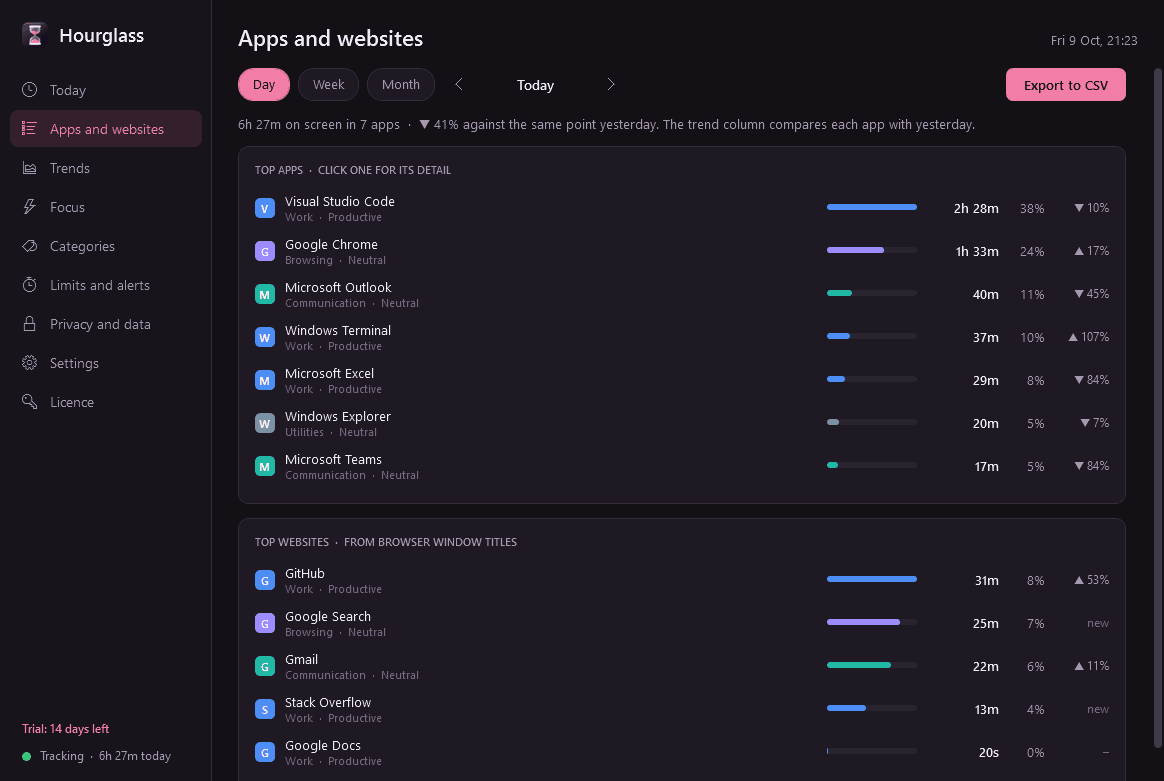
Task: Go to the next day with right chevron
Action: [x=611, y=85]
